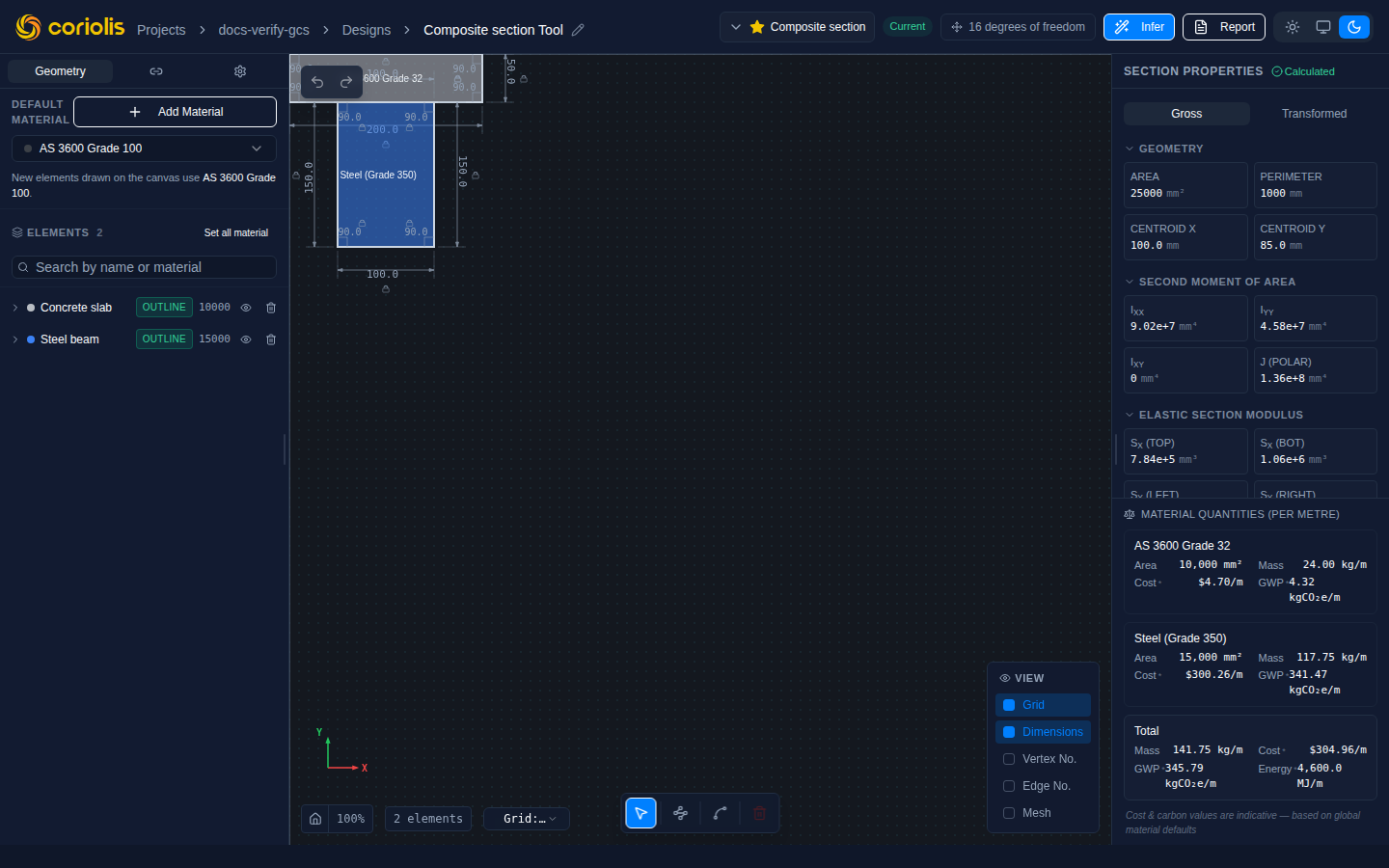Click Set all material
Image resolution: width=1389 pixels, height=868 pixels.
click(236, 232)
